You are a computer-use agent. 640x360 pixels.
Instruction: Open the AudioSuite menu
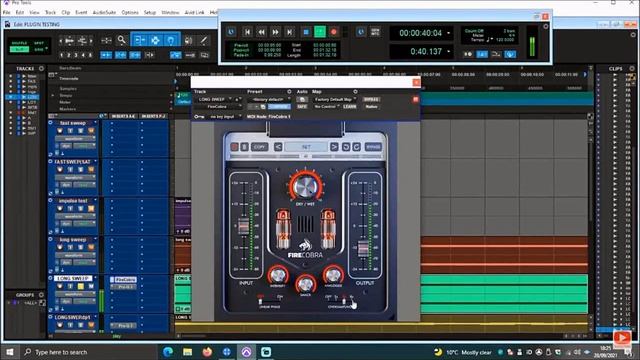pos(104,13)
